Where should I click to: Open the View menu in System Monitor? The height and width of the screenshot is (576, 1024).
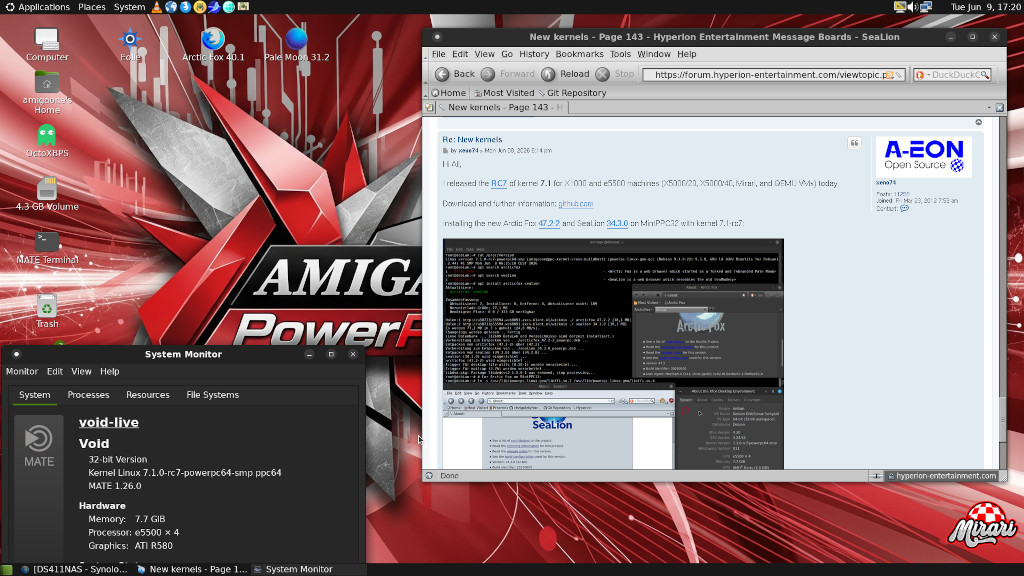pyautogui.click(x=81, y=372)
